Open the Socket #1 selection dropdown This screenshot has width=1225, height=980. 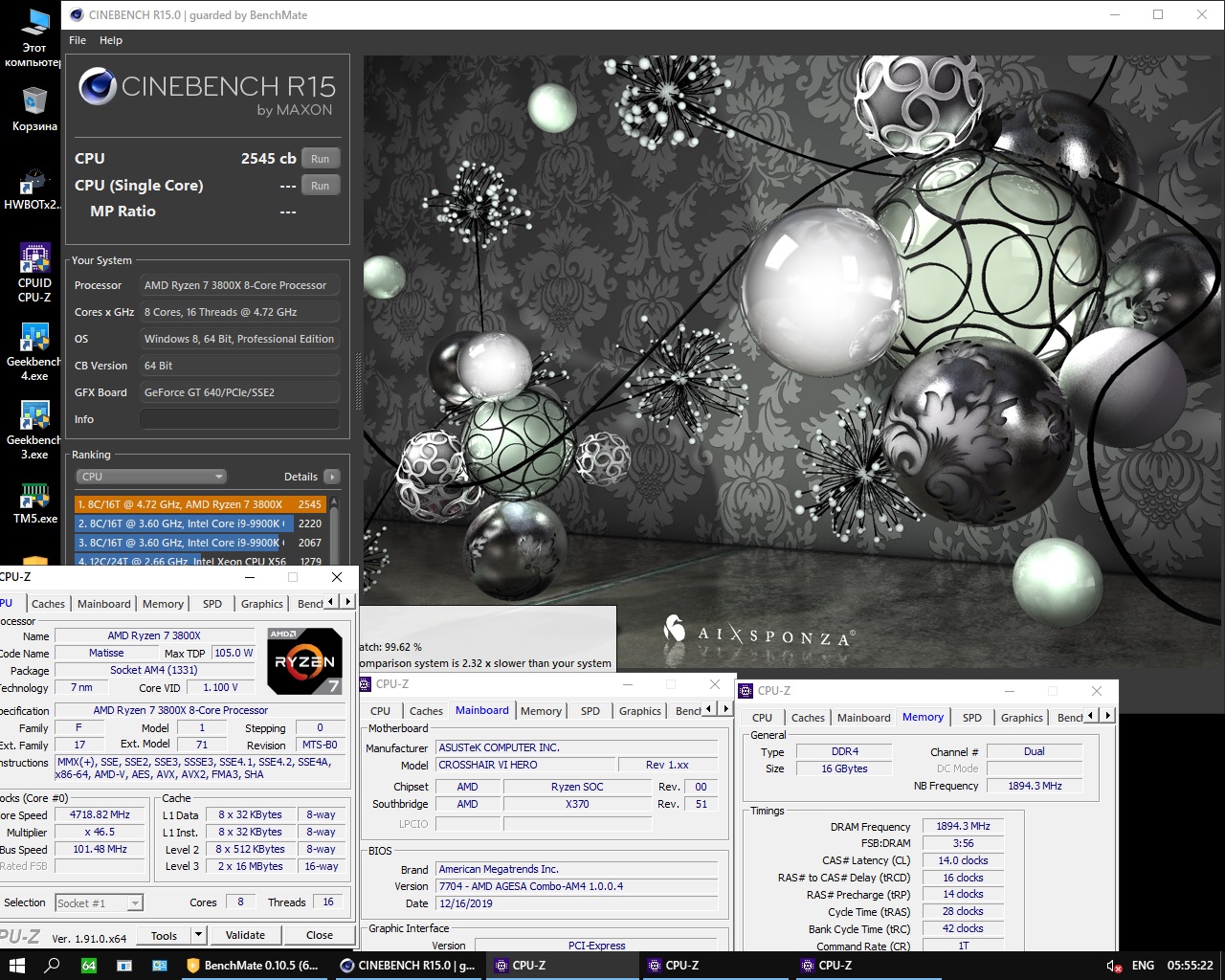[x=99, y=902]
